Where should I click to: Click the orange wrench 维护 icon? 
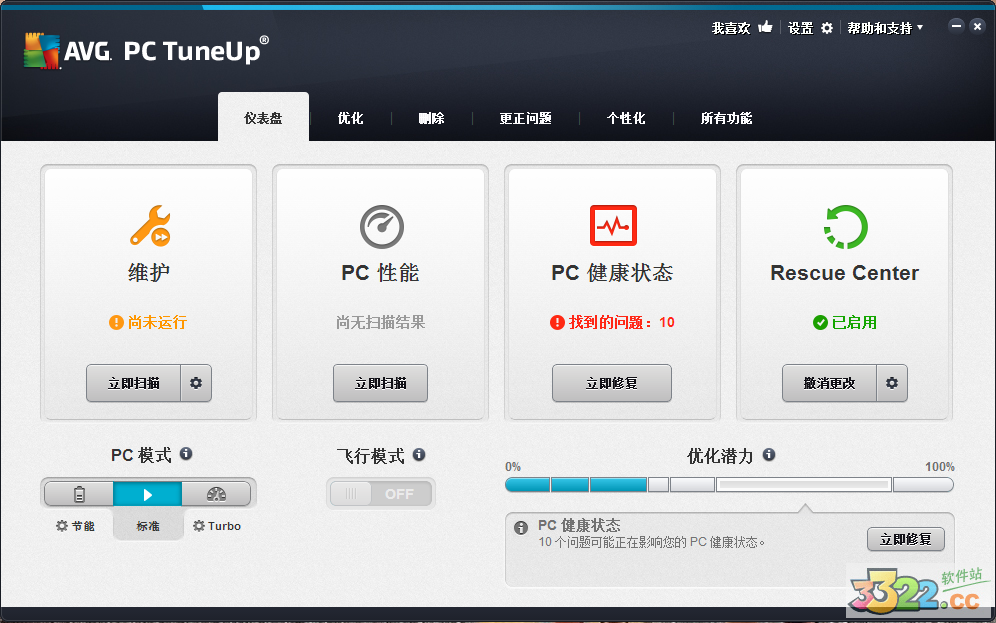[150, 225]
